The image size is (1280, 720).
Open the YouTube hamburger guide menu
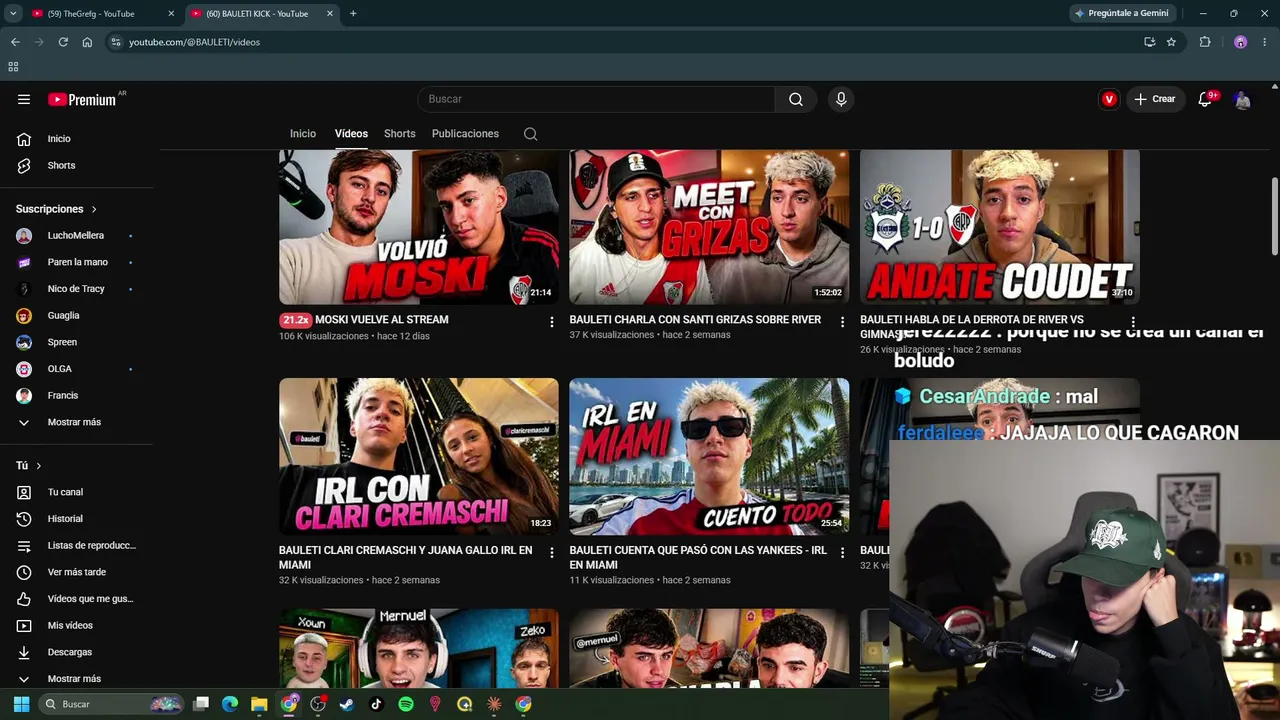point(24,99)
